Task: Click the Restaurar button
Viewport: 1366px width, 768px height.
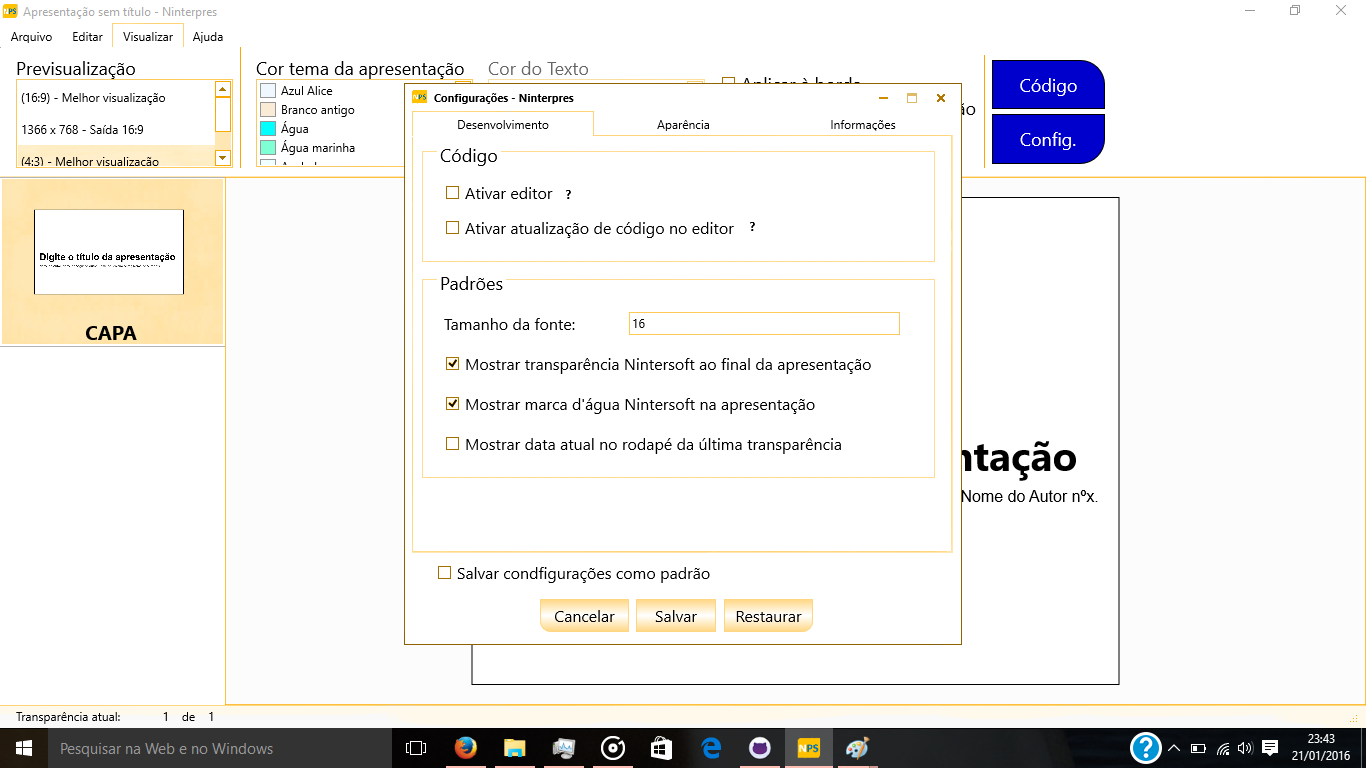Action: (768, 616)
